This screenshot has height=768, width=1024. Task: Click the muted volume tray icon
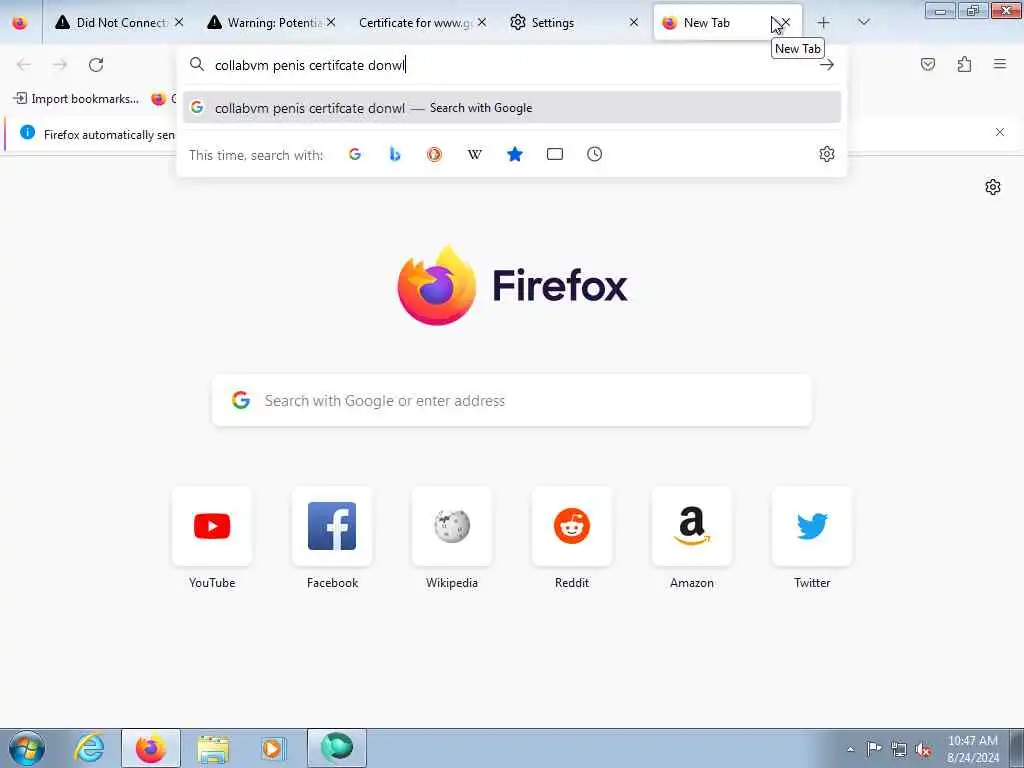(x=923, y=749)
